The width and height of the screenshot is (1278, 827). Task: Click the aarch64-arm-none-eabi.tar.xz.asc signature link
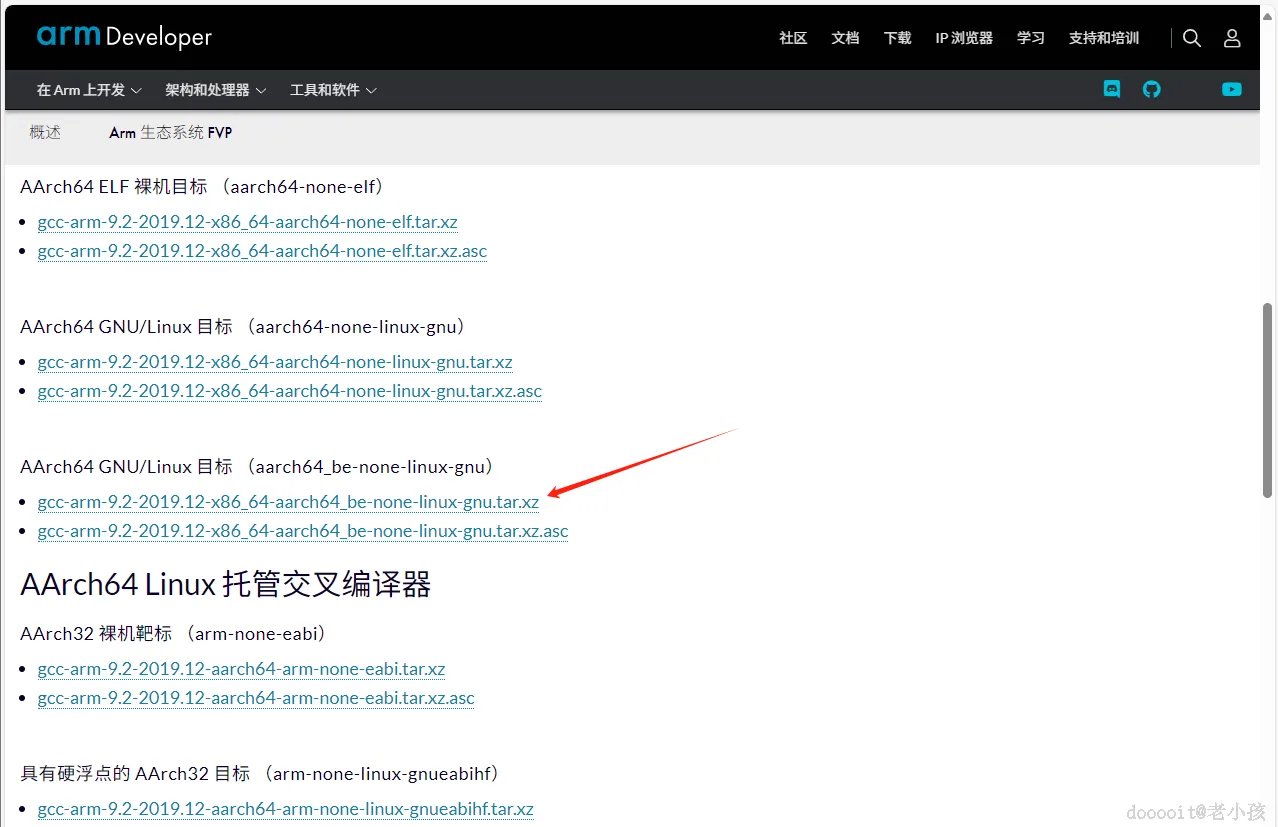[256, 697]
